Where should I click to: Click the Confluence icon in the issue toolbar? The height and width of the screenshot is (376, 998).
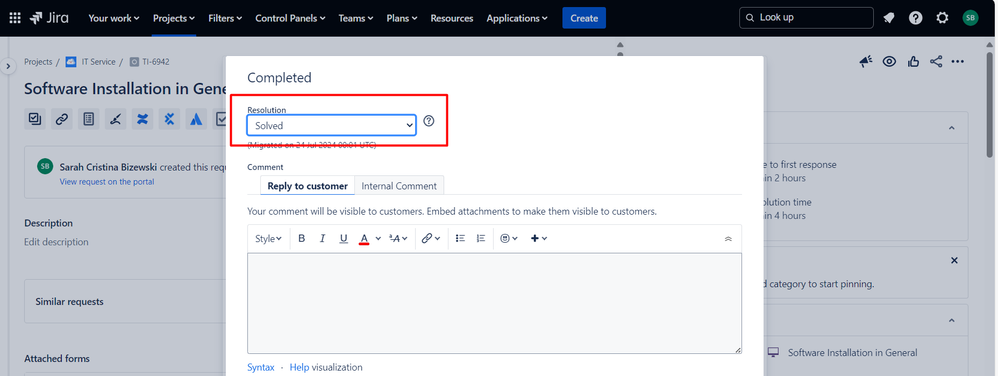(143, 119)
